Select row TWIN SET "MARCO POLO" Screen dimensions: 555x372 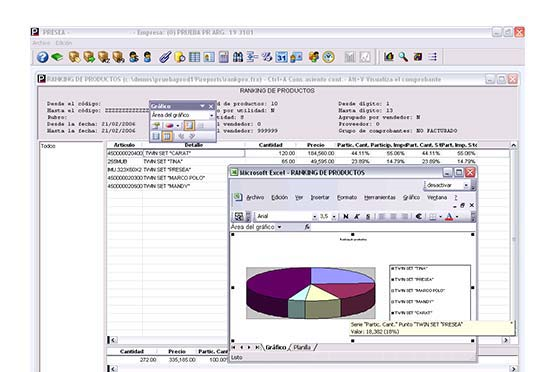(168, 178)
